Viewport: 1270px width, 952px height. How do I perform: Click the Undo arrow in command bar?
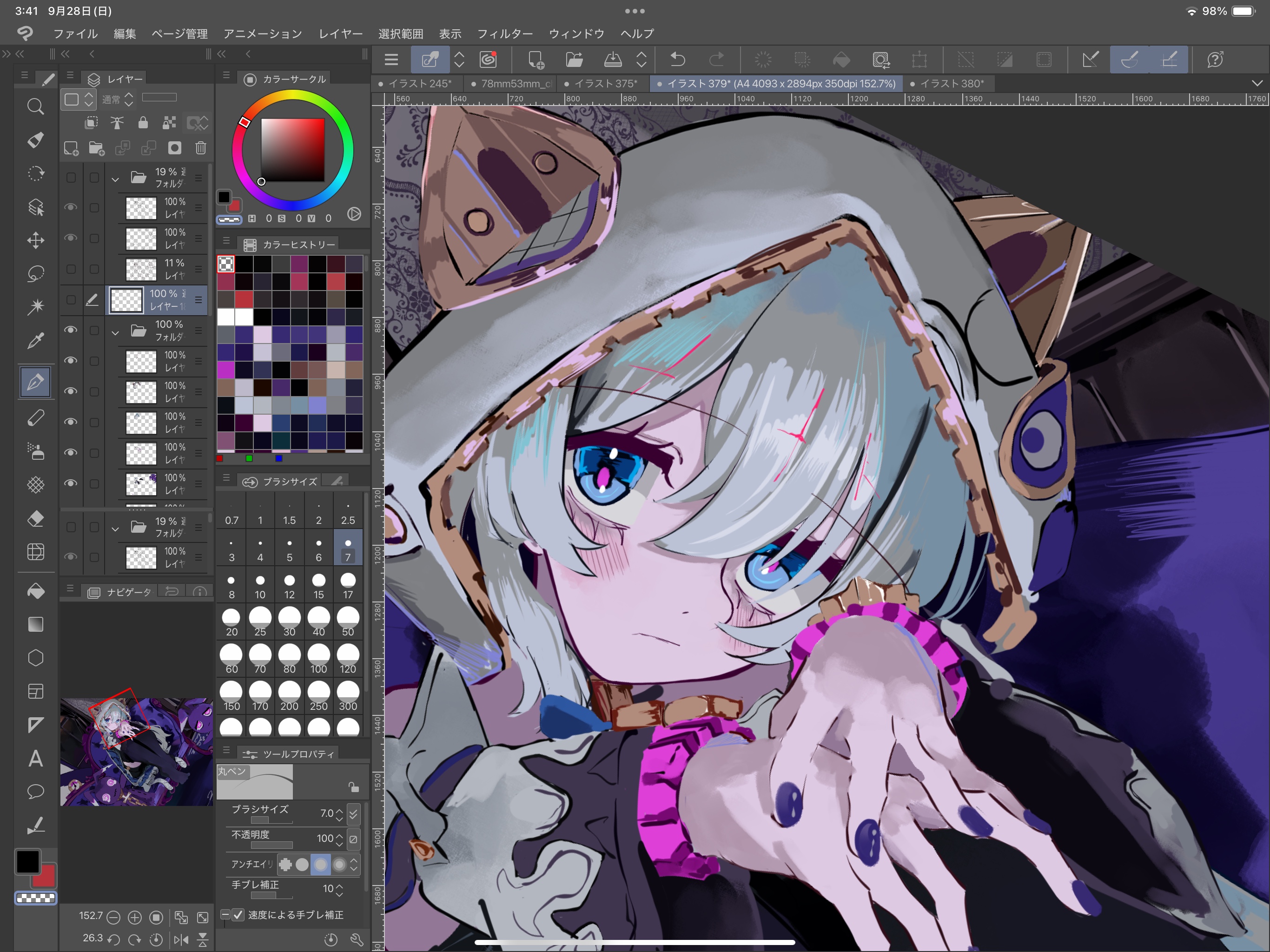(678, 59)
